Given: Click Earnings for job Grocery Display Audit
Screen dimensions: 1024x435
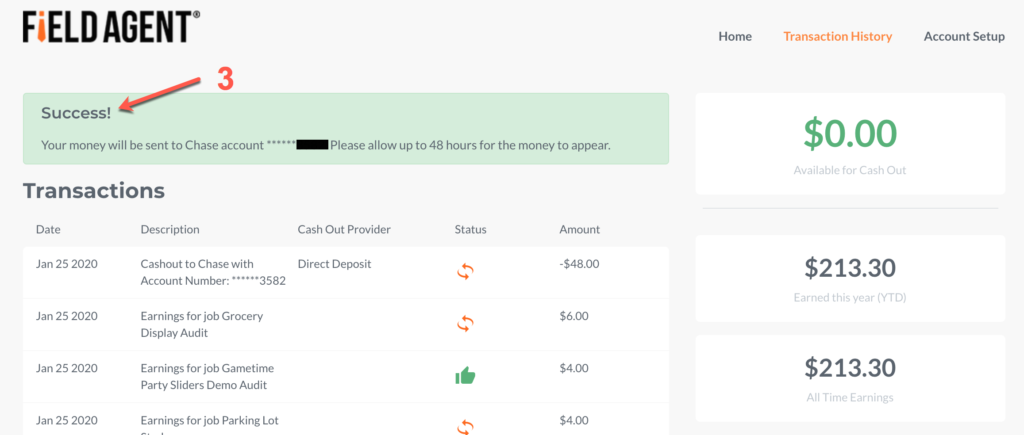Looking at the screenshot, I should (x=202, y=324).
